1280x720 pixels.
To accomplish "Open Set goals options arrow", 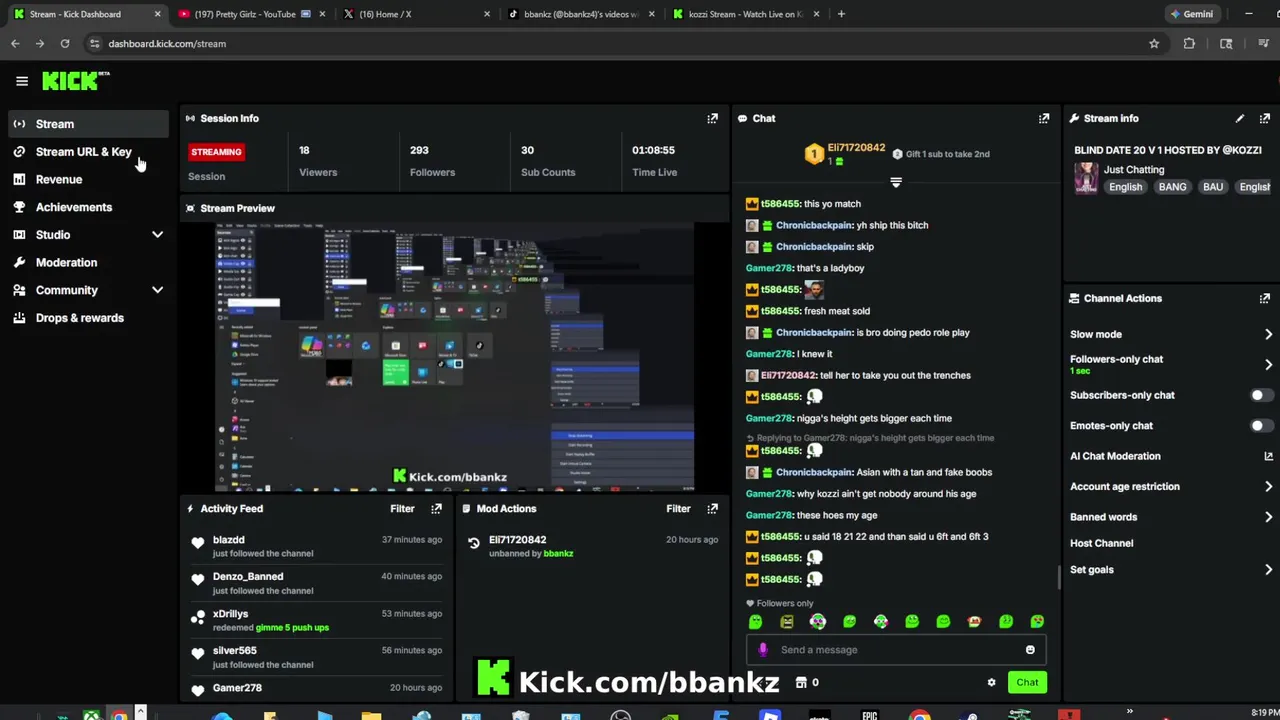I will point(1268,570).
